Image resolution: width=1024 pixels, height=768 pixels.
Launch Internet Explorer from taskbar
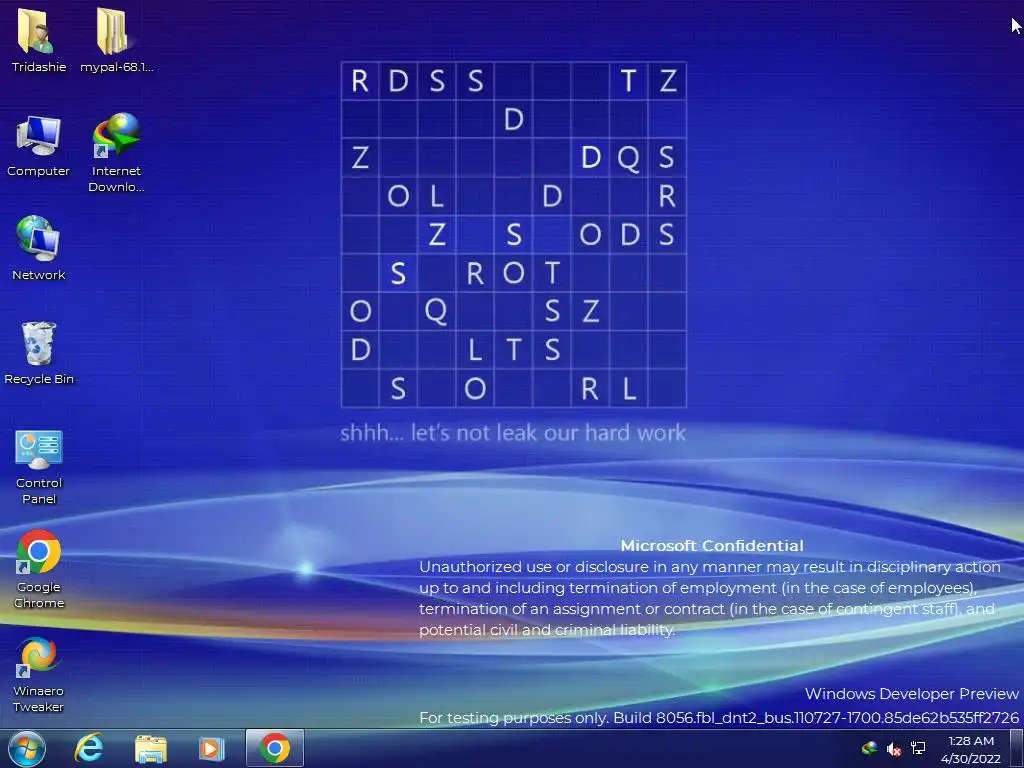click(x=89, y=748)
